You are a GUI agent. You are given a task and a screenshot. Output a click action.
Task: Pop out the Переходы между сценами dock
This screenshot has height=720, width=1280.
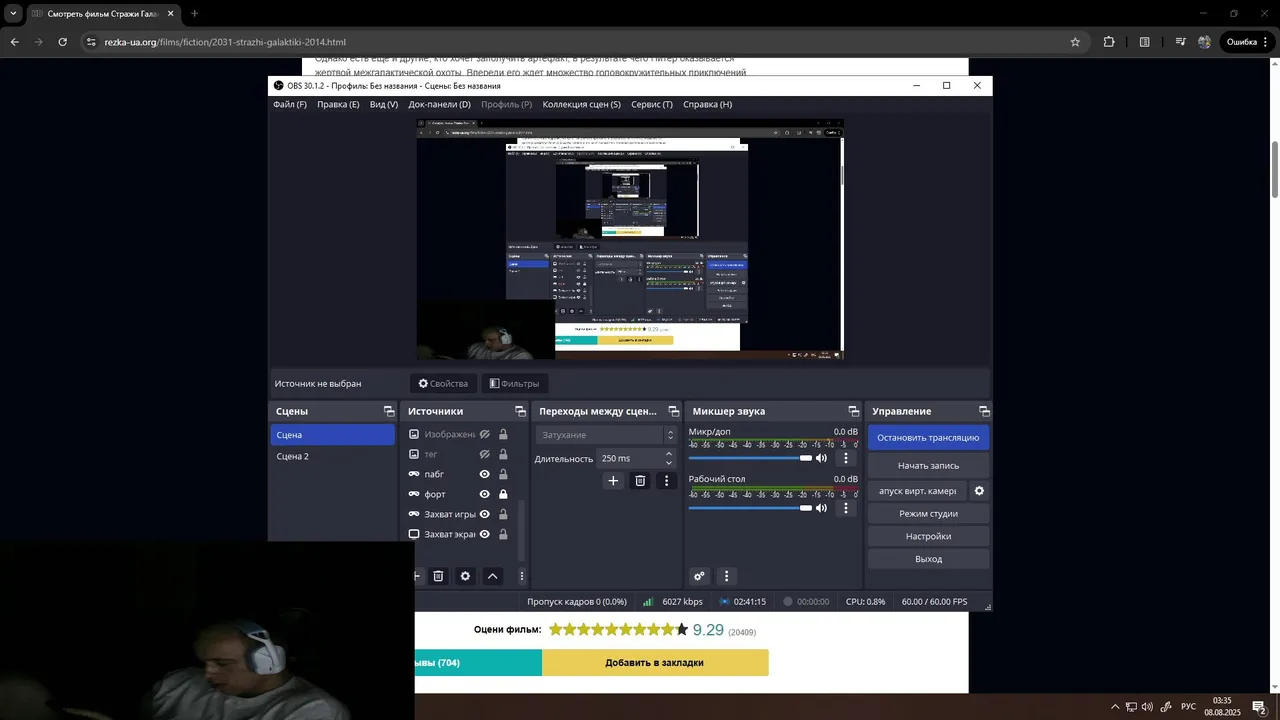(x=674, y=411)
